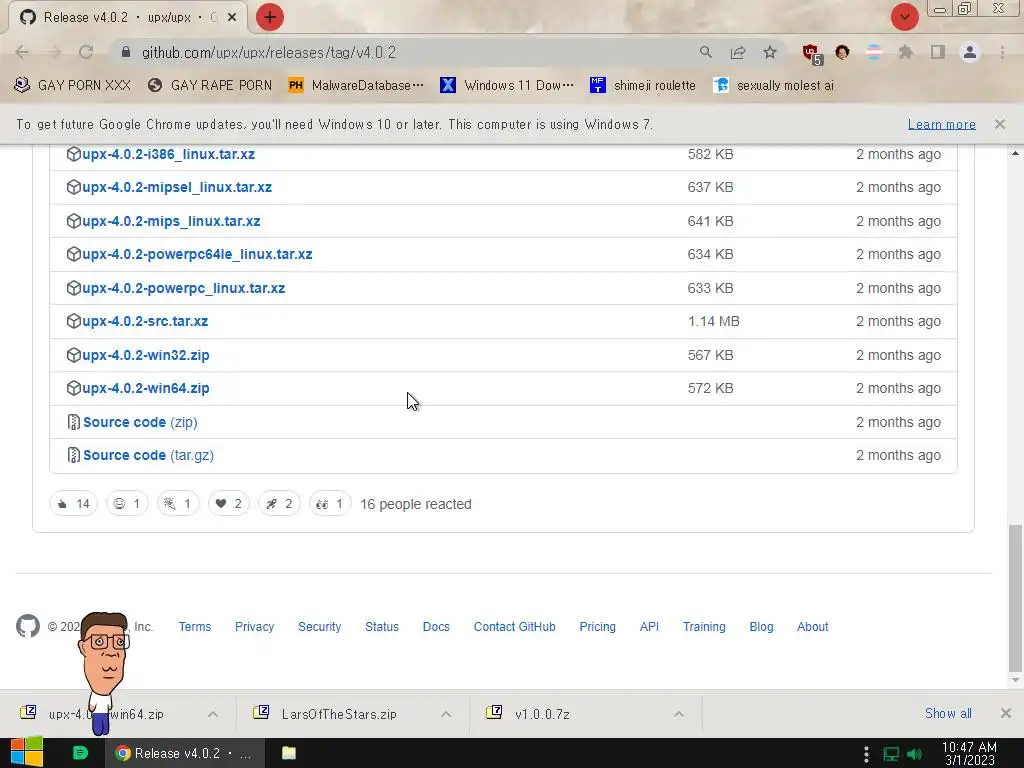1024x768 pixels.
Task: Open the Pricing footer link
Action: [x=598, y=626]
